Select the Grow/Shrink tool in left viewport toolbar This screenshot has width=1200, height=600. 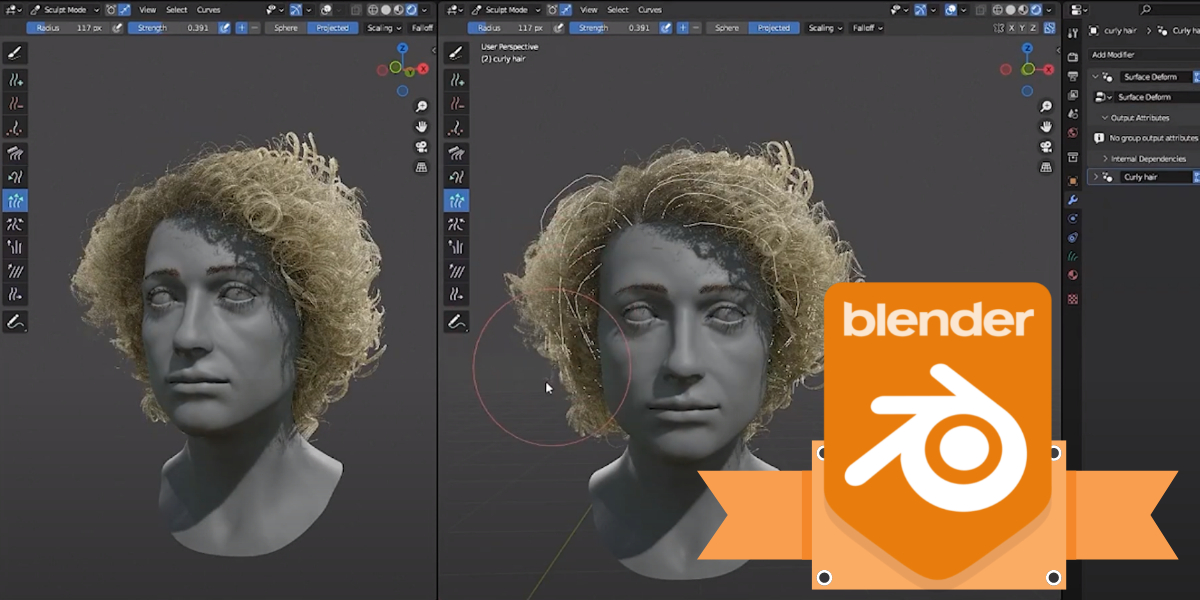tap(16, 201)
